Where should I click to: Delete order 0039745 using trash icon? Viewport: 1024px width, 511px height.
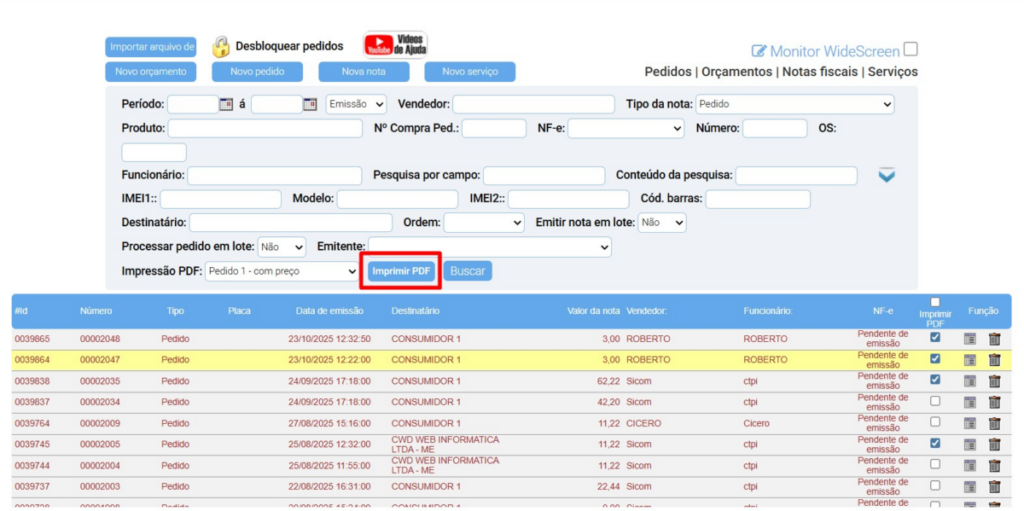(x=994, y=444)
